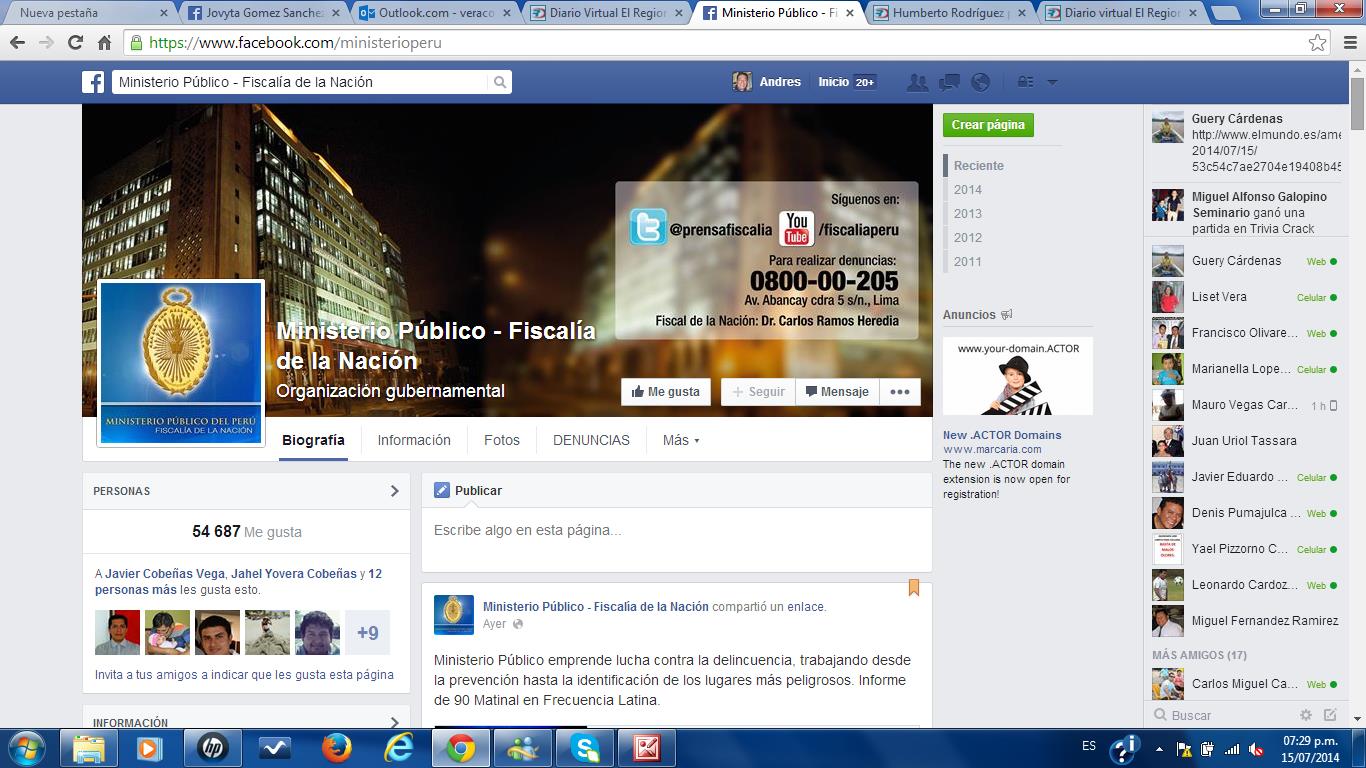Open friend requests icon
The image size is (1366, 768).
pos(917,82)
